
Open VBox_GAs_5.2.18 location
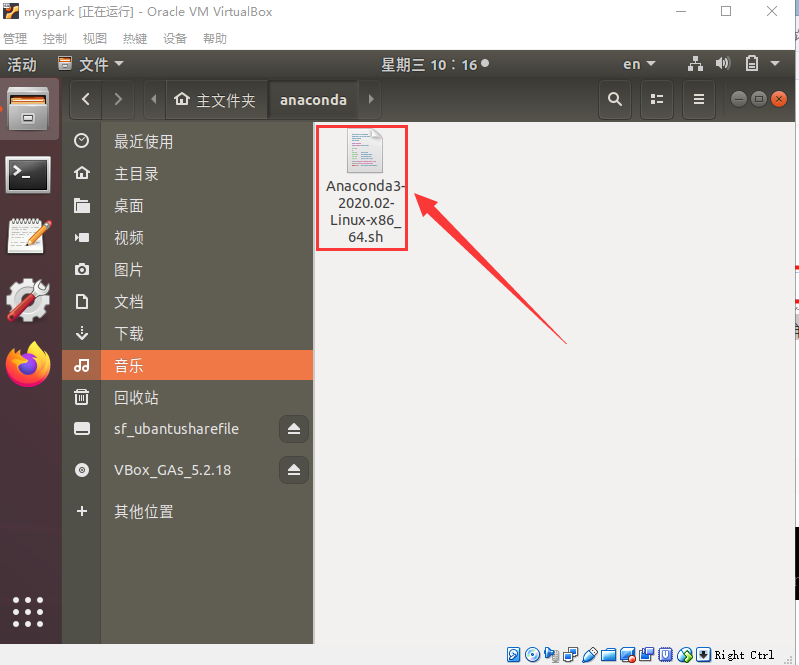coord(172,470)
